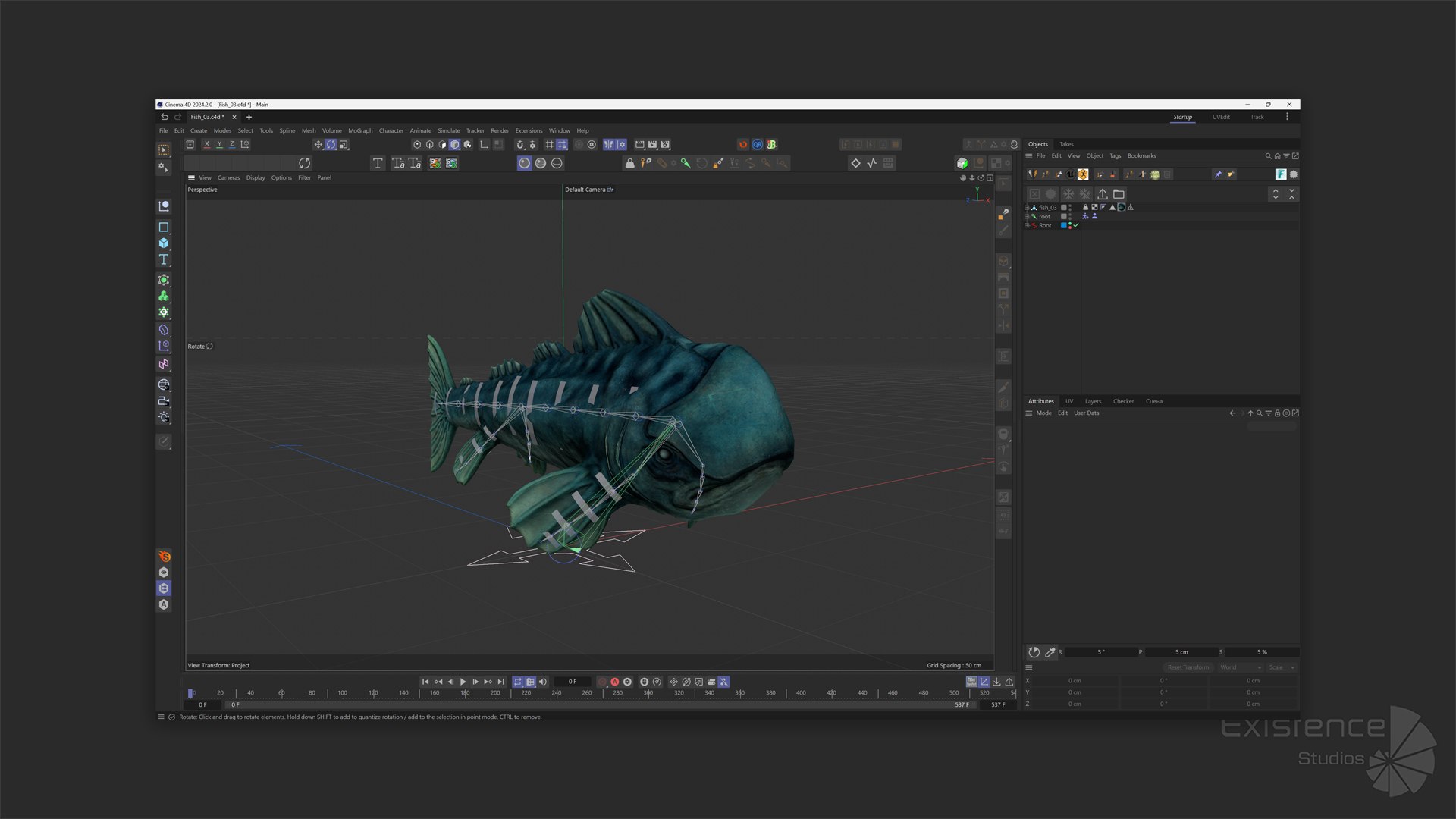Click the Undo arrow

[x=165, y=117]
